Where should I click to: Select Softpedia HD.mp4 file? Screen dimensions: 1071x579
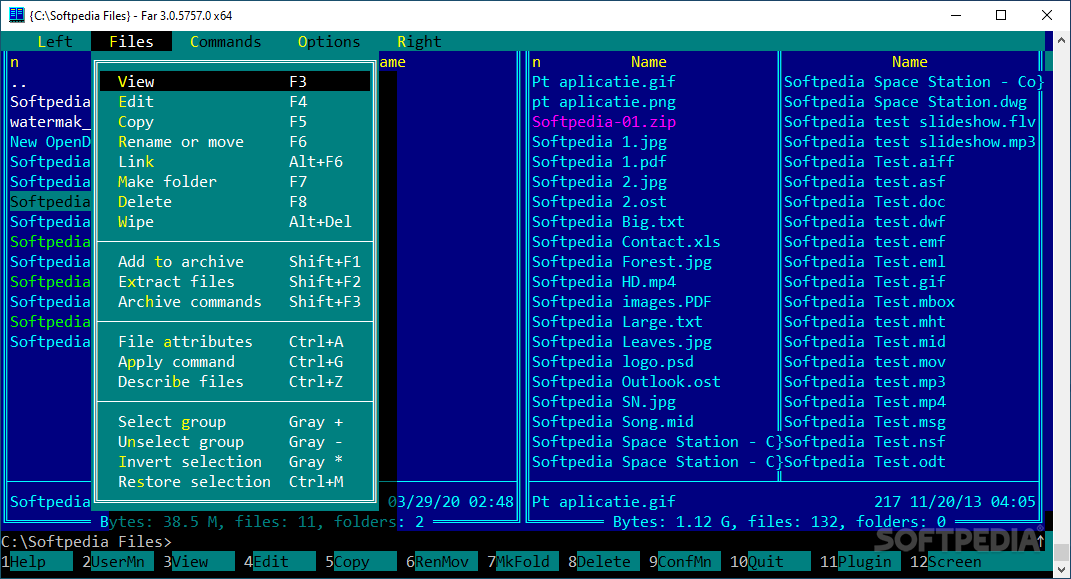[604, 281]
